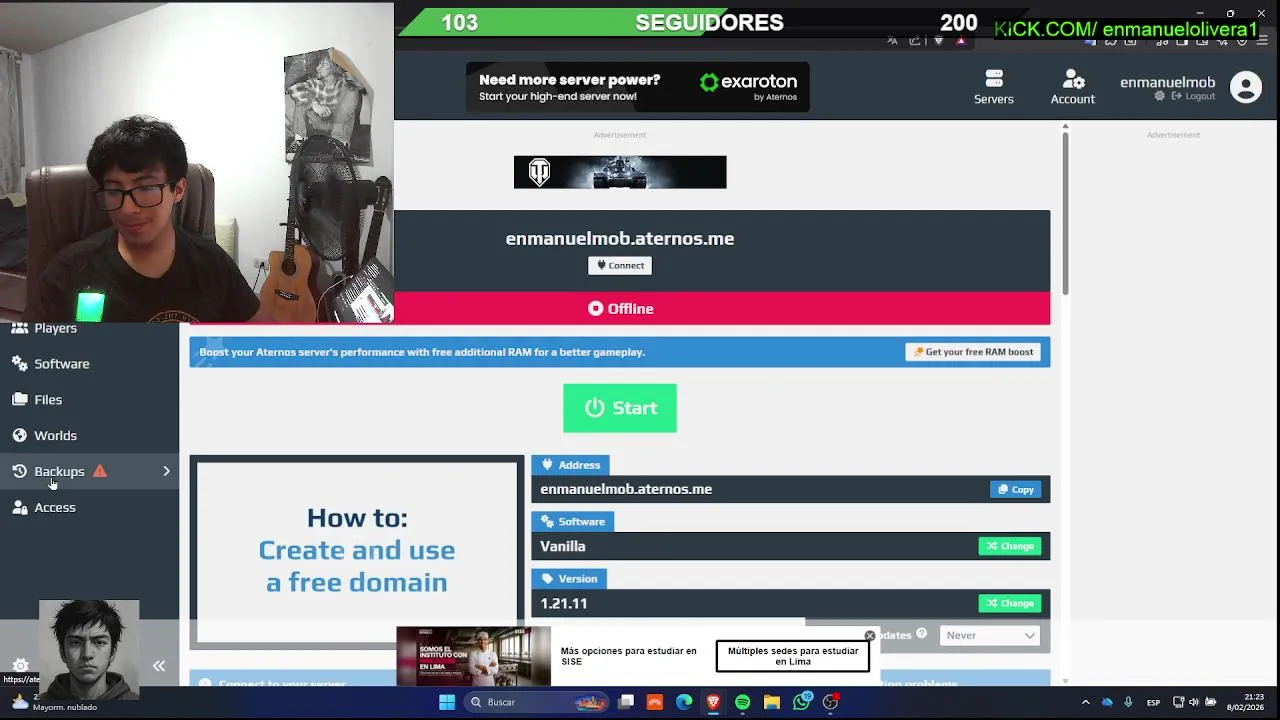Click the enmanuelmob username text

click(1168, 82)
